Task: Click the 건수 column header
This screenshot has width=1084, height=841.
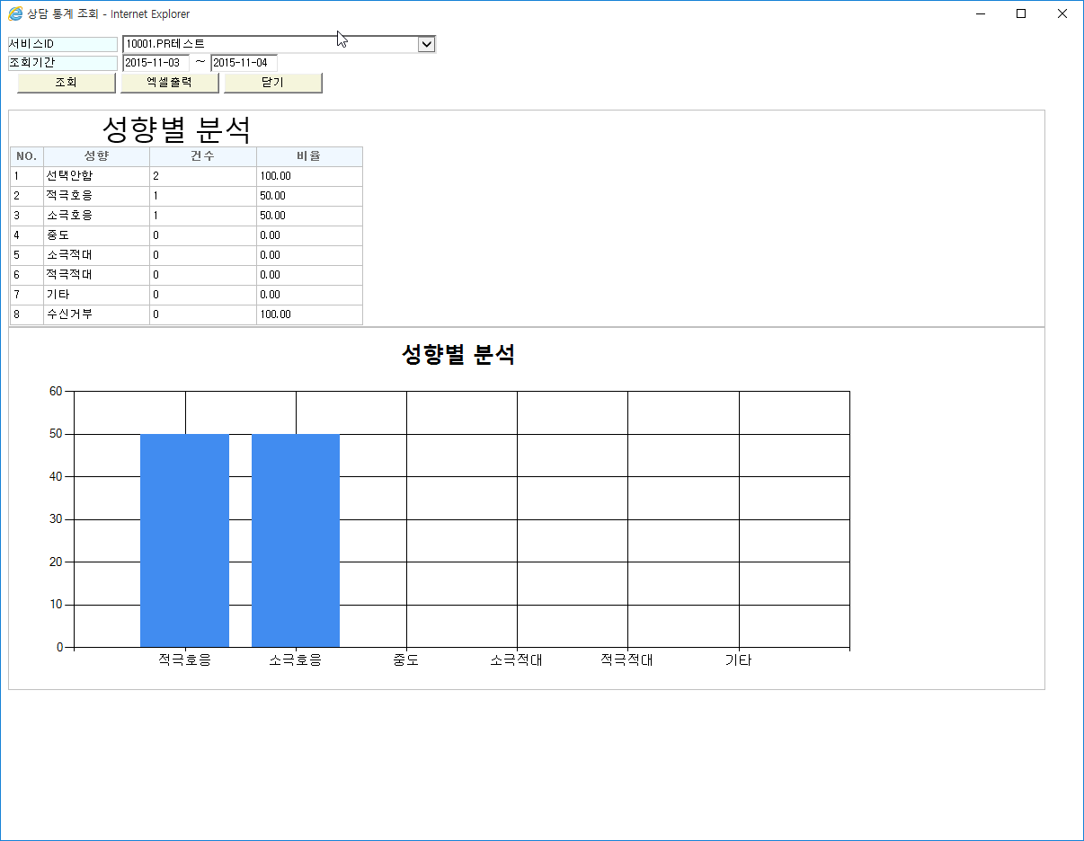Action: (203, 156)
